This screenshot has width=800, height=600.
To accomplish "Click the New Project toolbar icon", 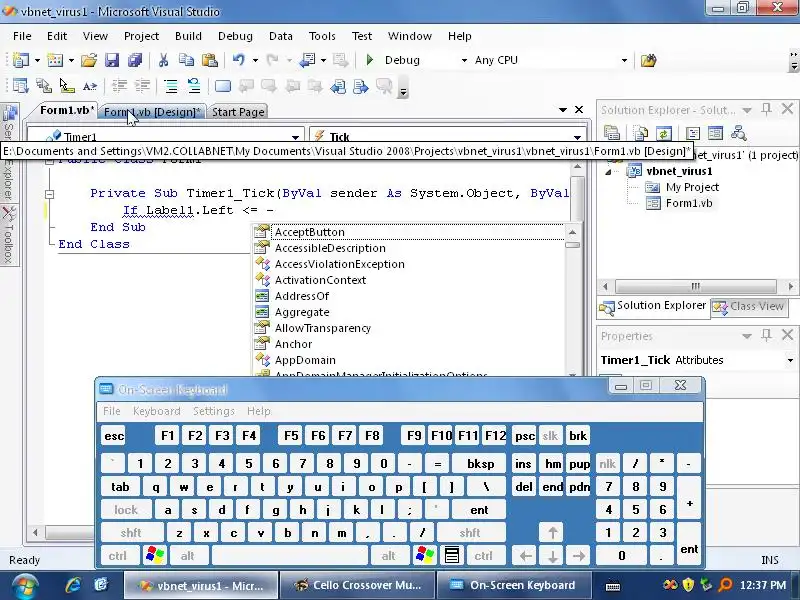I will click(x=20, y=60).
